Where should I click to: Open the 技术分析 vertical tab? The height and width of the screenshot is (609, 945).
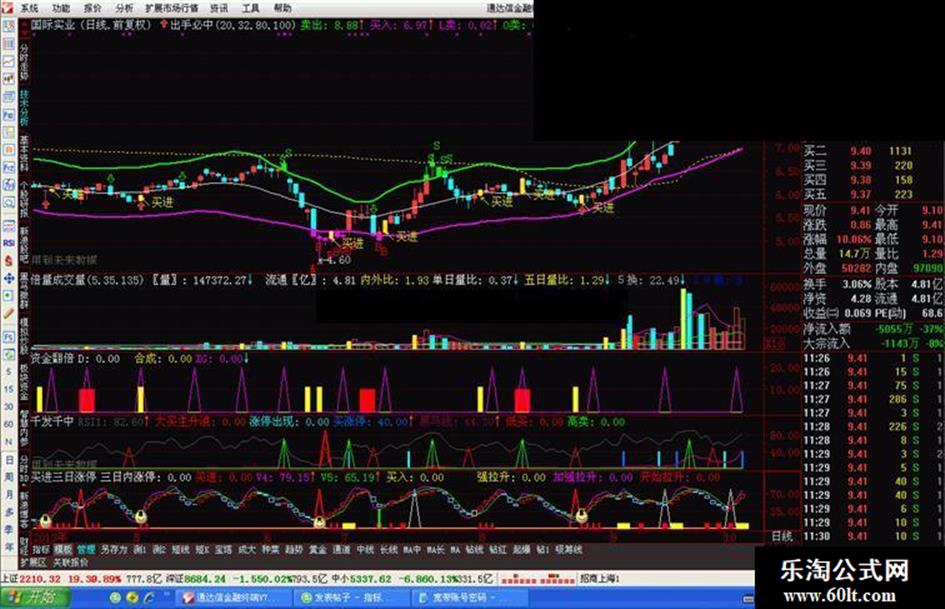24,109
